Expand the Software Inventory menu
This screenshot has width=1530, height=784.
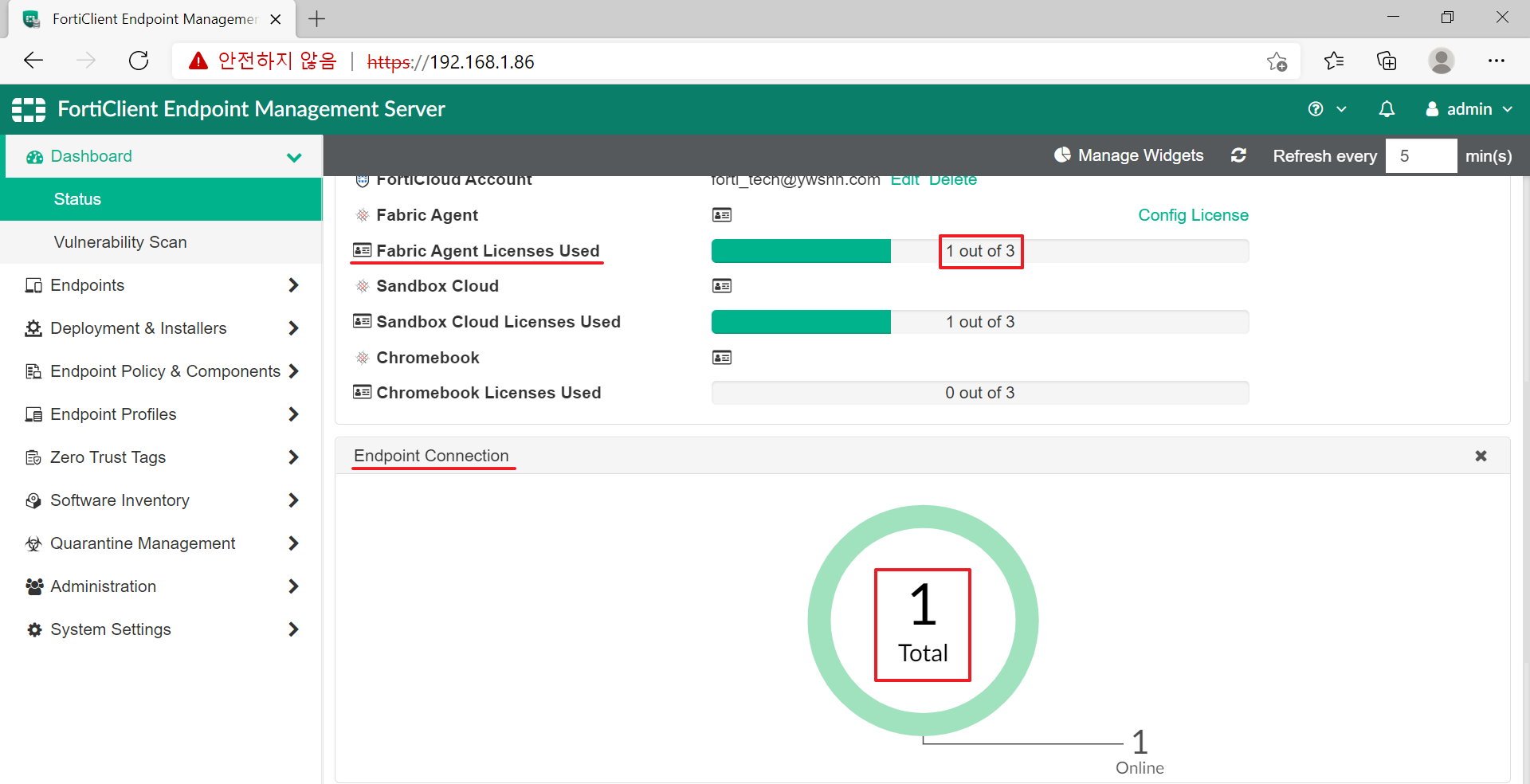coord(161,500)
